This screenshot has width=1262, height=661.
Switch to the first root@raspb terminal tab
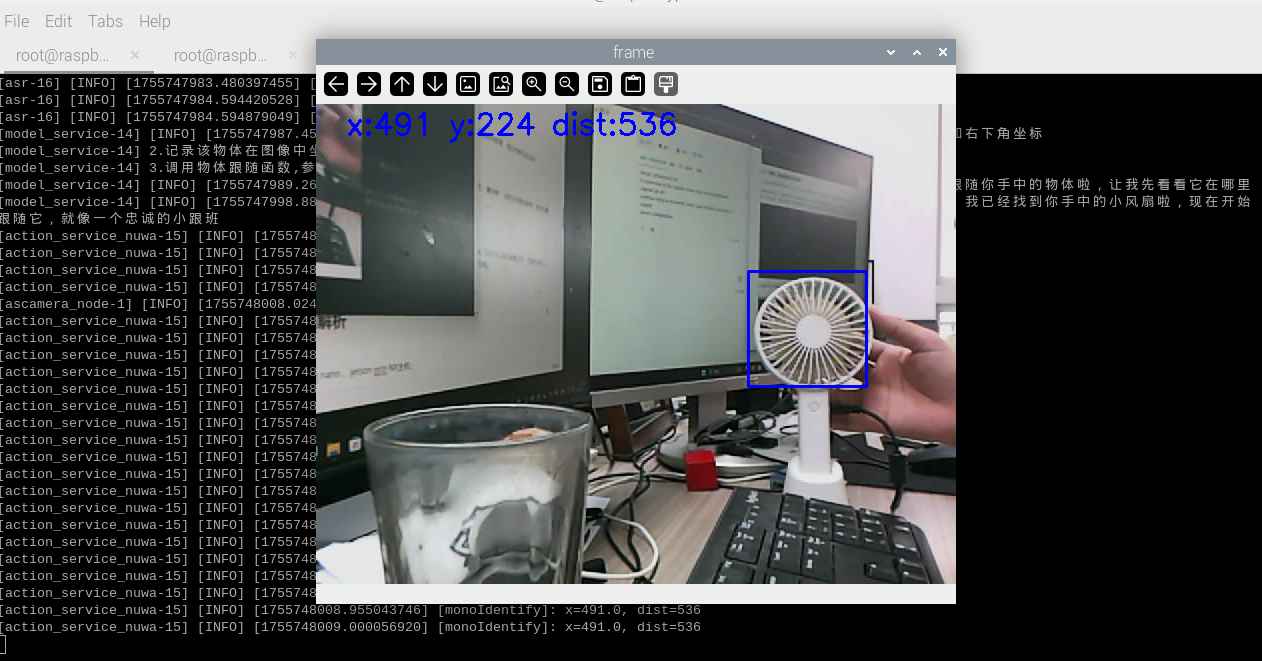coord(62,55)
